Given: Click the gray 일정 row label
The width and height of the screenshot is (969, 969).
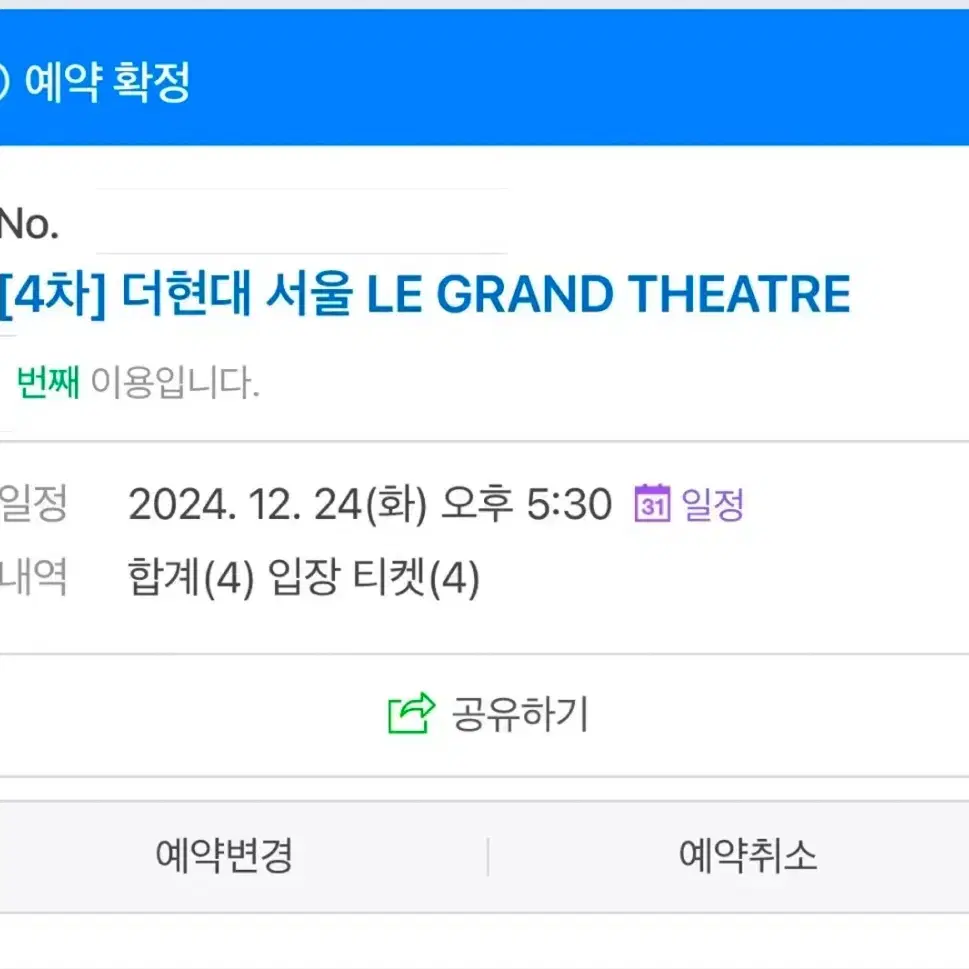Looking at the screenshot, I should pyautogui.click(x=33, y=504).
